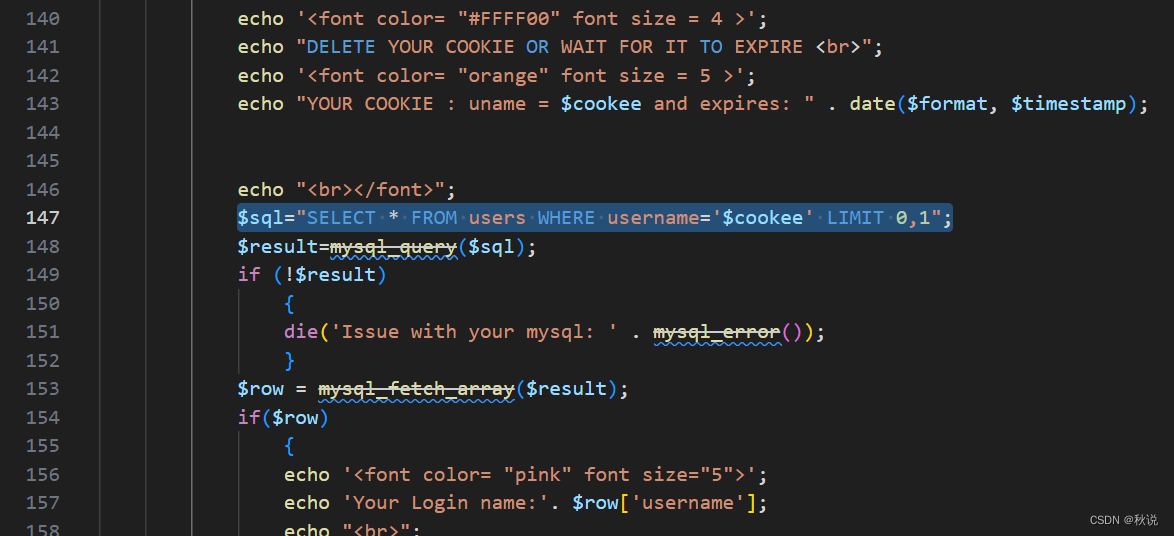Click the $cookee variable on line 143
Image resolution: width=1174 pixels, height=536 pixels.
point(600,104)
